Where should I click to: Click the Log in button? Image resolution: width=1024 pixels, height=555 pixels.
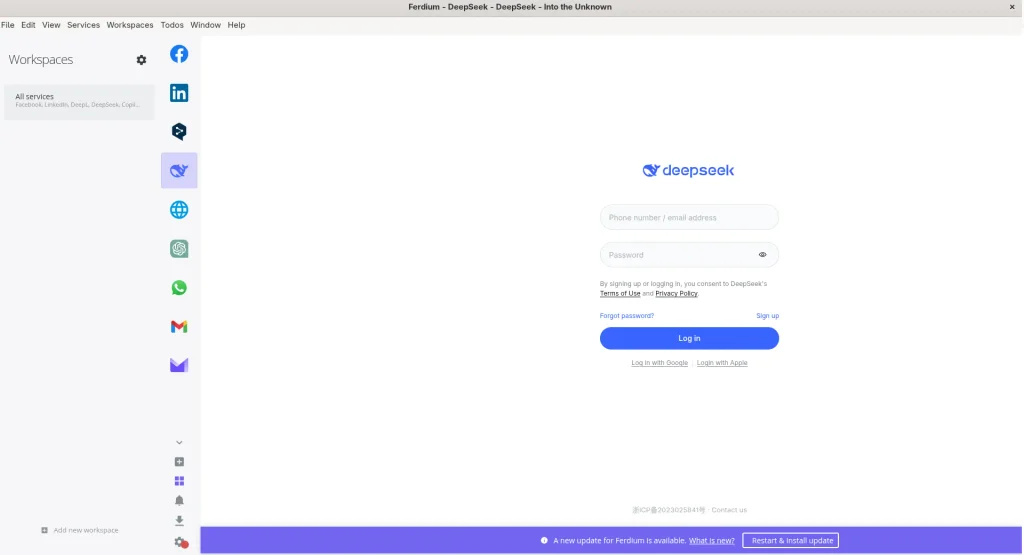pos(689,338)
